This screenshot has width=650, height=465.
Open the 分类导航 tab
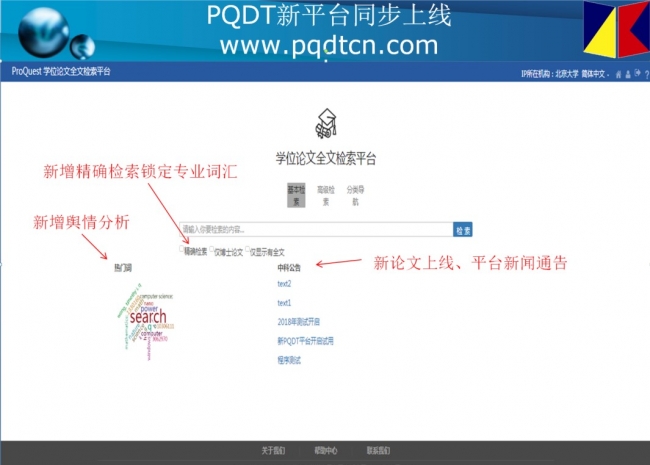coord(355,195)
